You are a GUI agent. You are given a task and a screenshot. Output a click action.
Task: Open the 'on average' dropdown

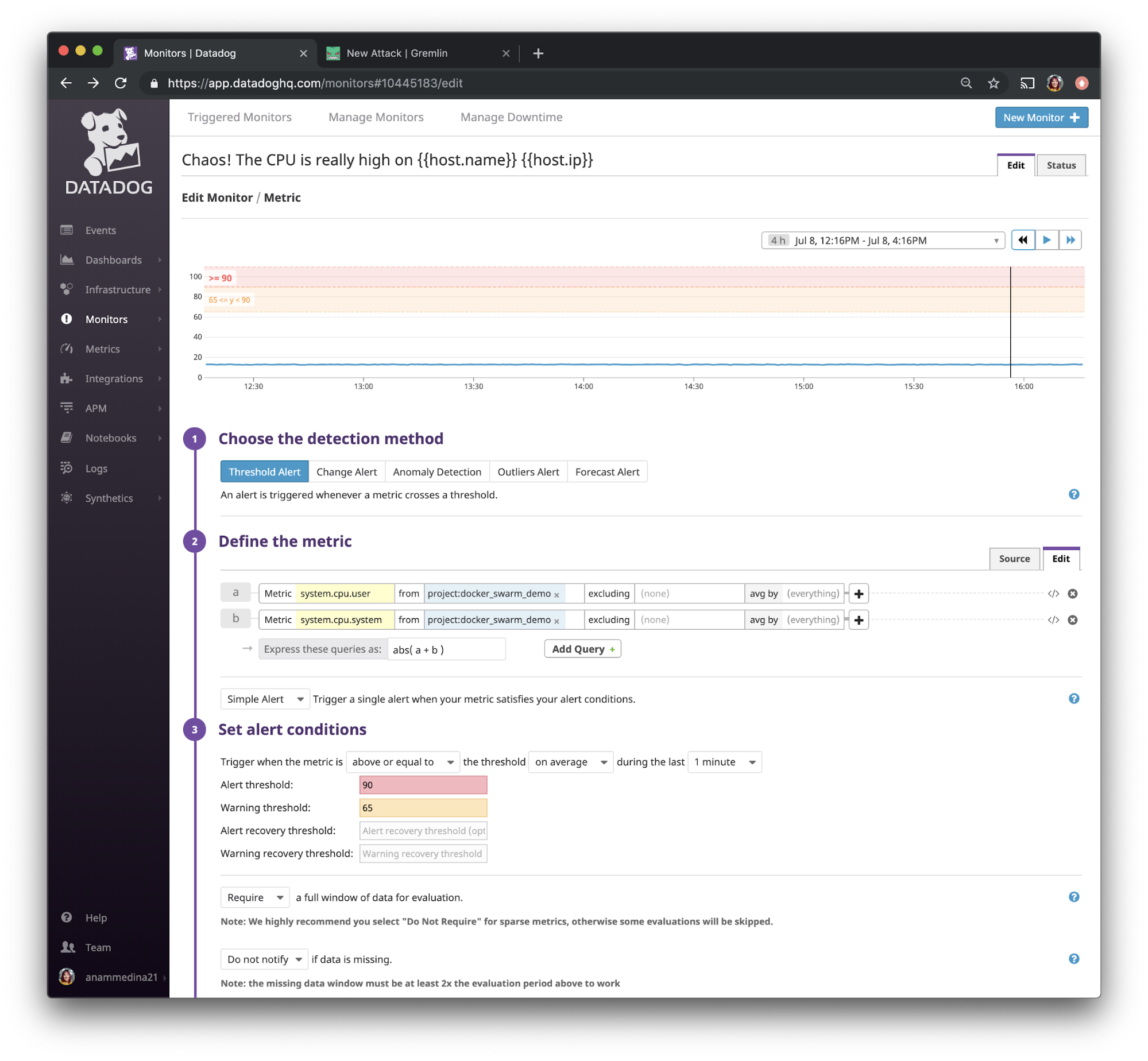pyautogui.click(x=570, y=762)
